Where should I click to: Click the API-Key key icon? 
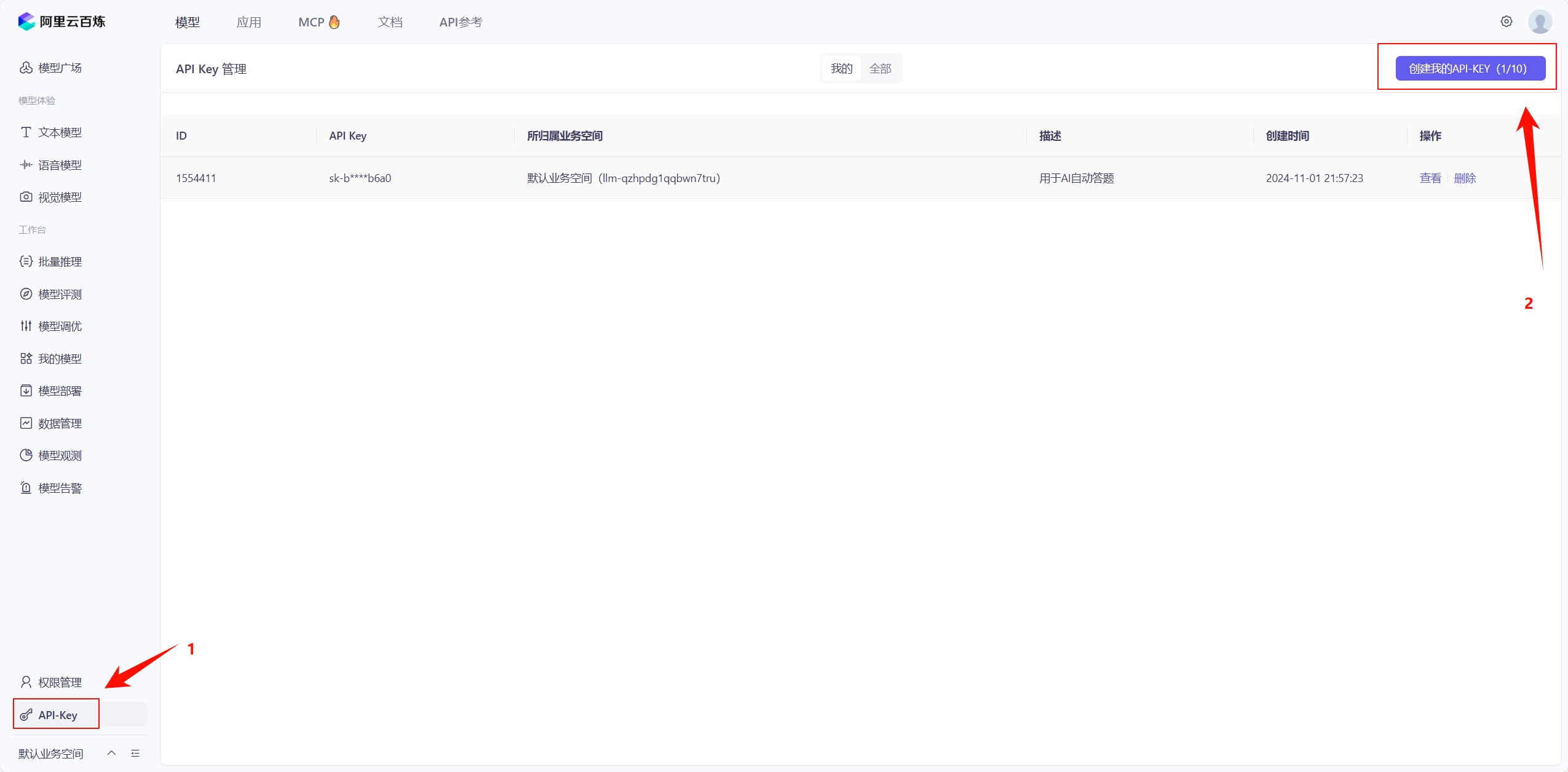[x=26, y=715]
